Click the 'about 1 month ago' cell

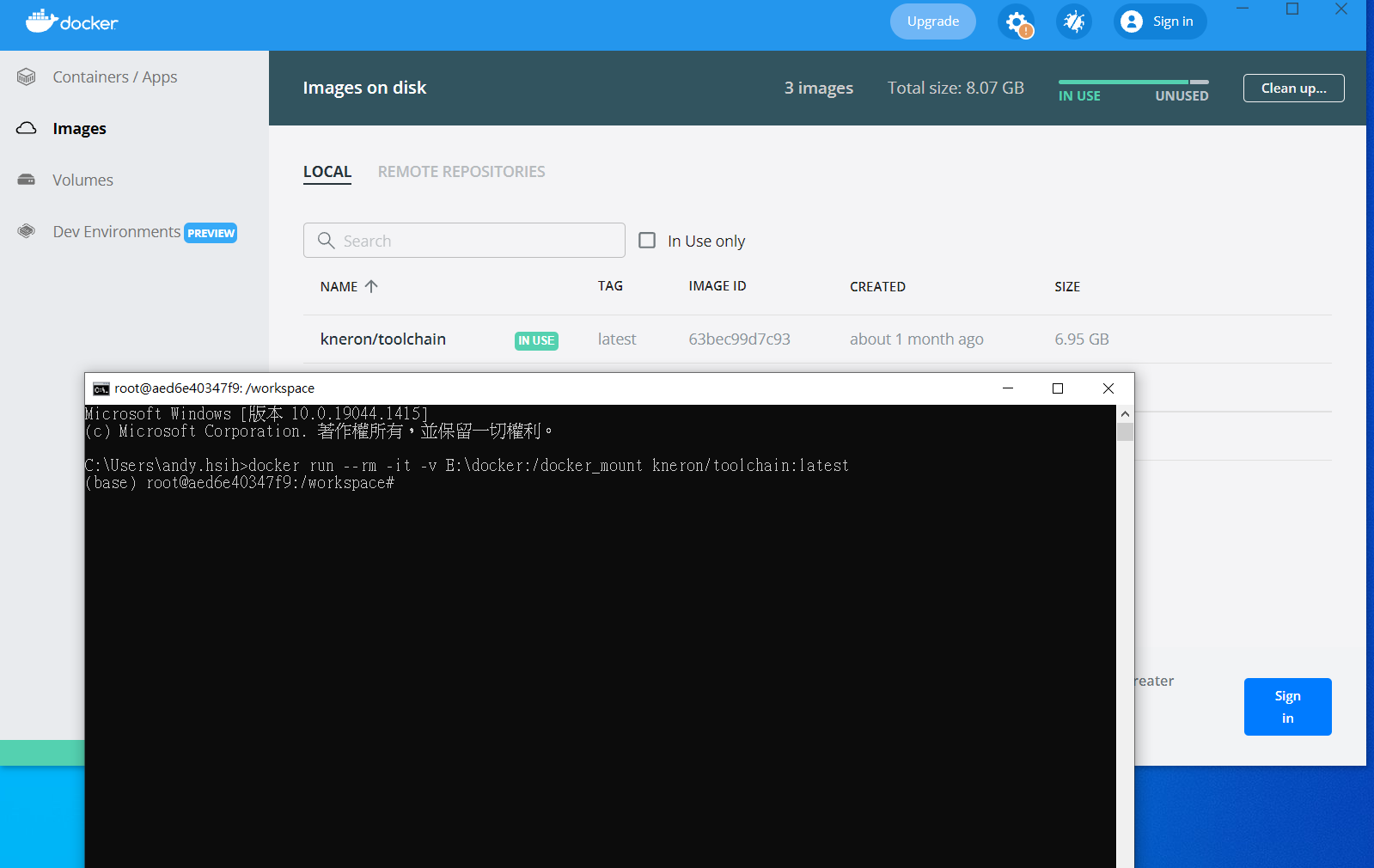click(x=917, y=339)
